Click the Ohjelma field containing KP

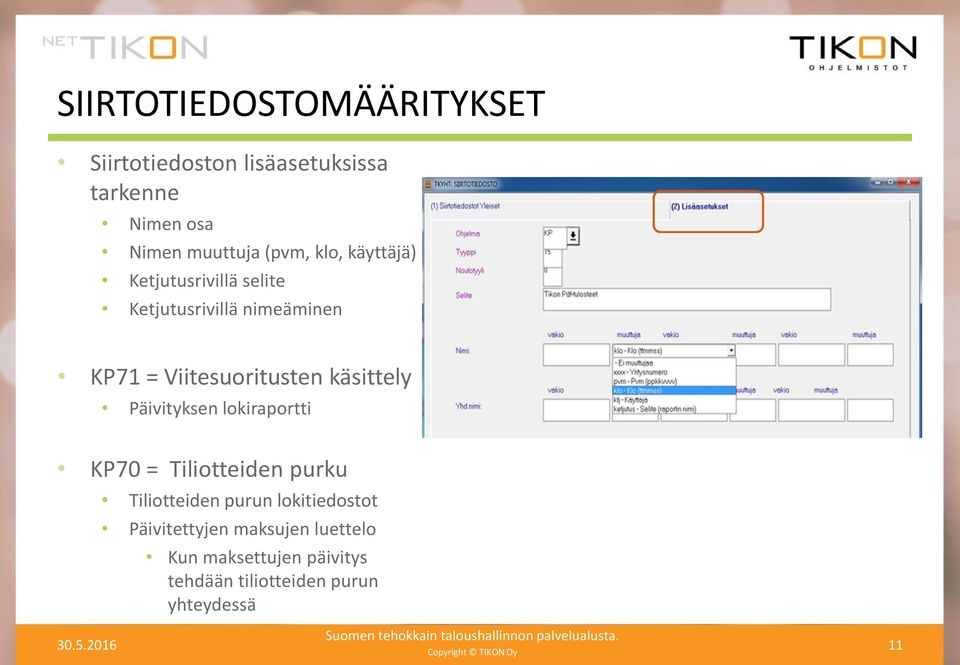tap(554, 236)
